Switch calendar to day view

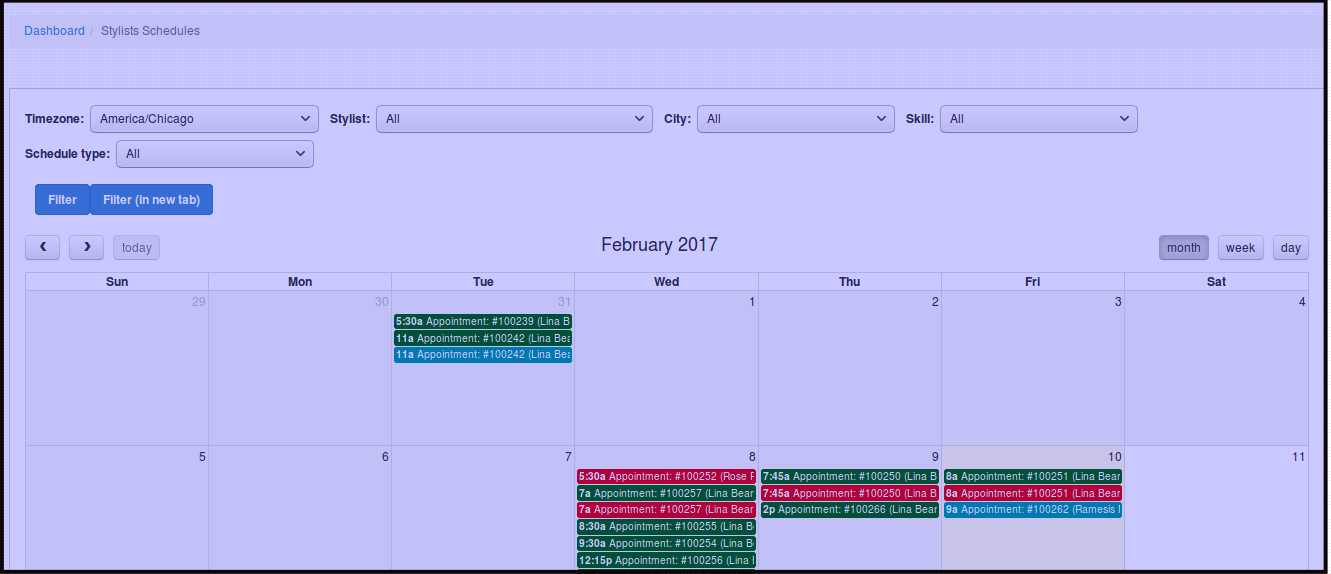[1290, 248]
